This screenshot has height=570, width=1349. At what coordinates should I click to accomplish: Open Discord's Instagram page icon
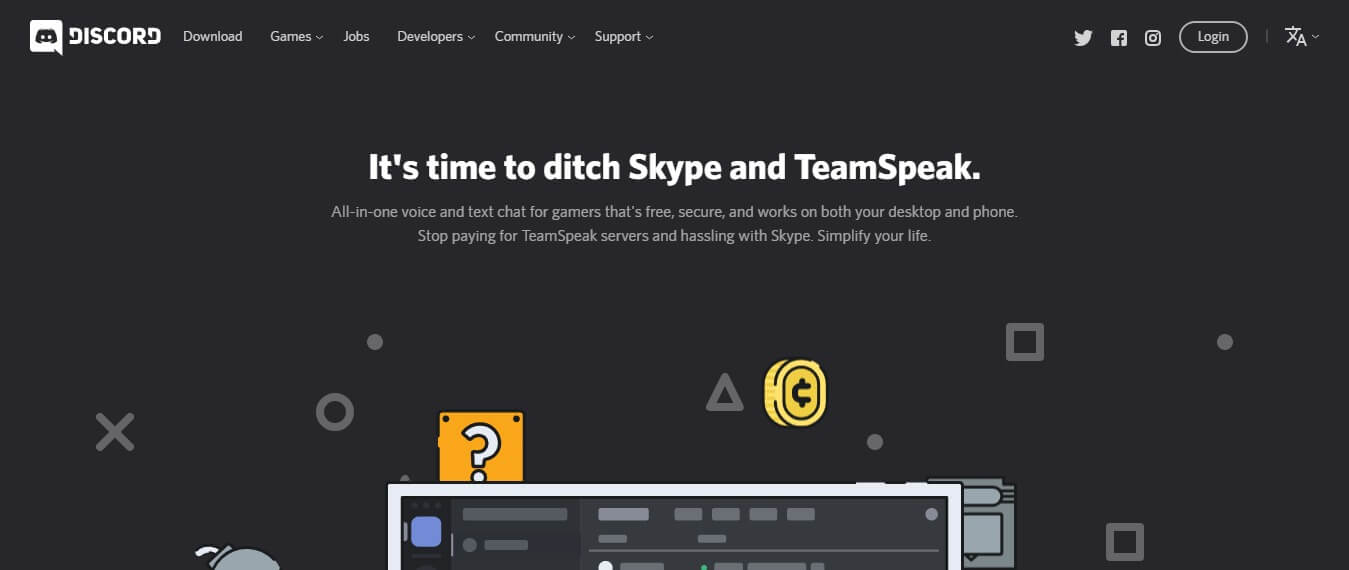[x=1153, y=38]
